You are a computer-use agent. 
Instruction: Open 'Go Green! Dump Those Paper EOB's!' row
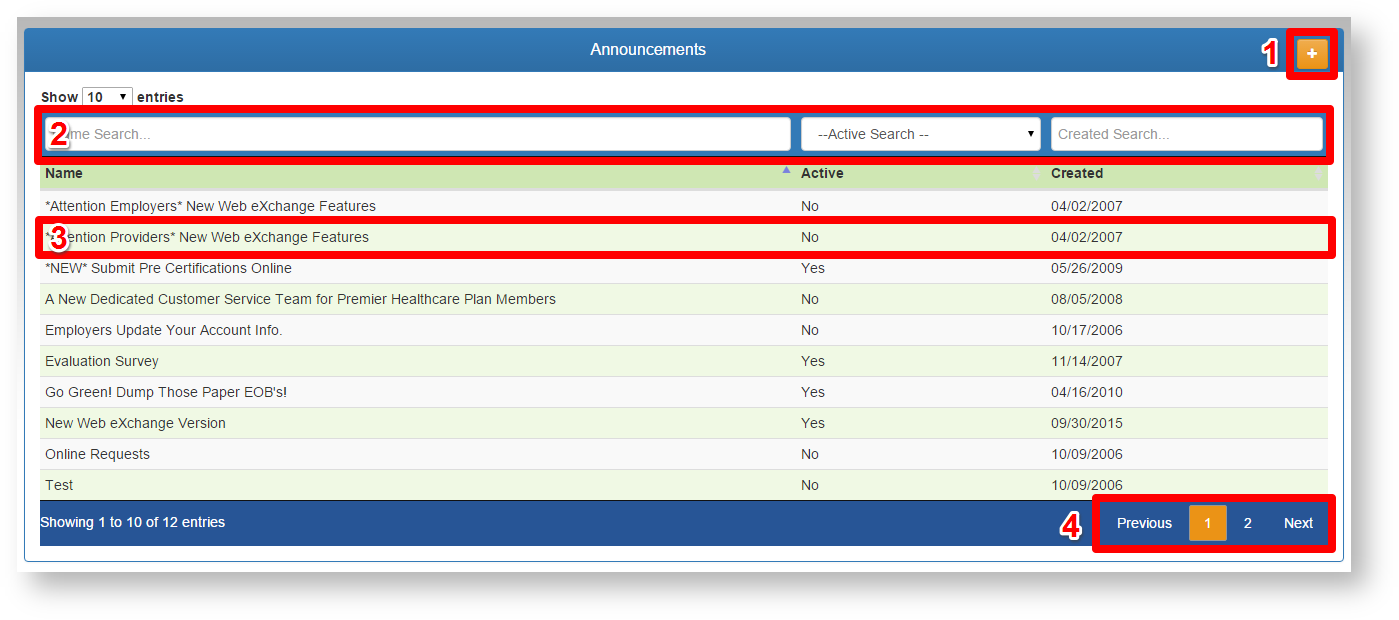(x=684, y=392)
